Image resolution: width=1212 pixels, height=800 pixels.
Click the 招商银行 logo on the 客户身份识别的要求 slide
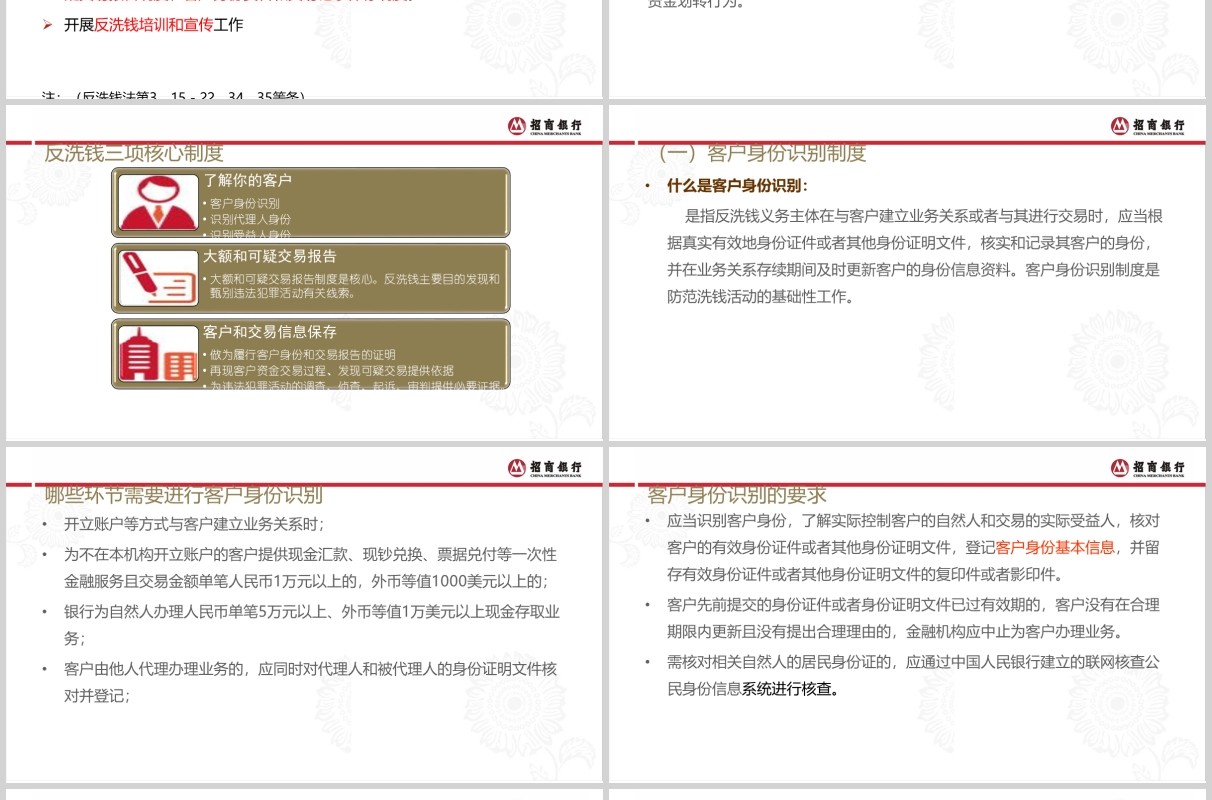tap(1148, 467)
